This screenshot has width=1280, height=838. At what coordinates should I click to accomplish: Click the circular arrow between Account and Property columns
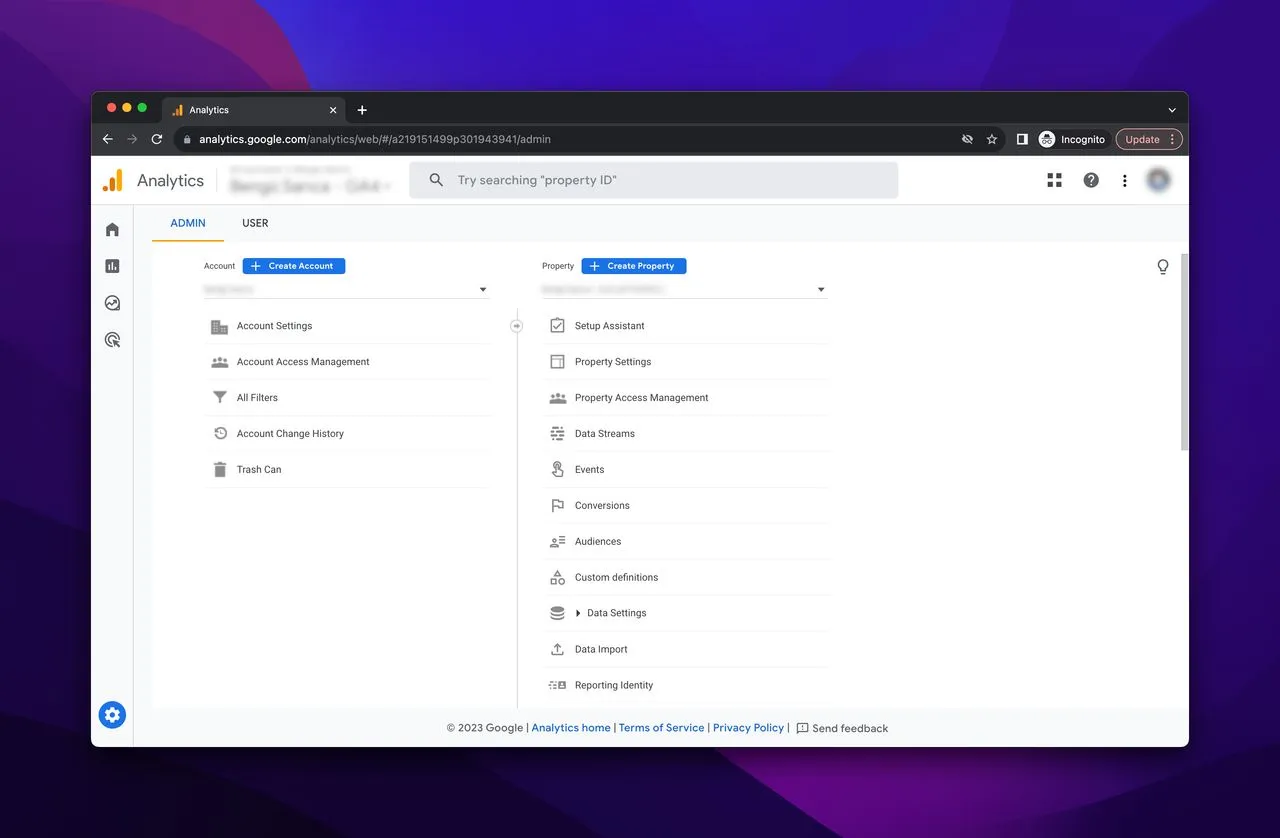pos(517,326)
